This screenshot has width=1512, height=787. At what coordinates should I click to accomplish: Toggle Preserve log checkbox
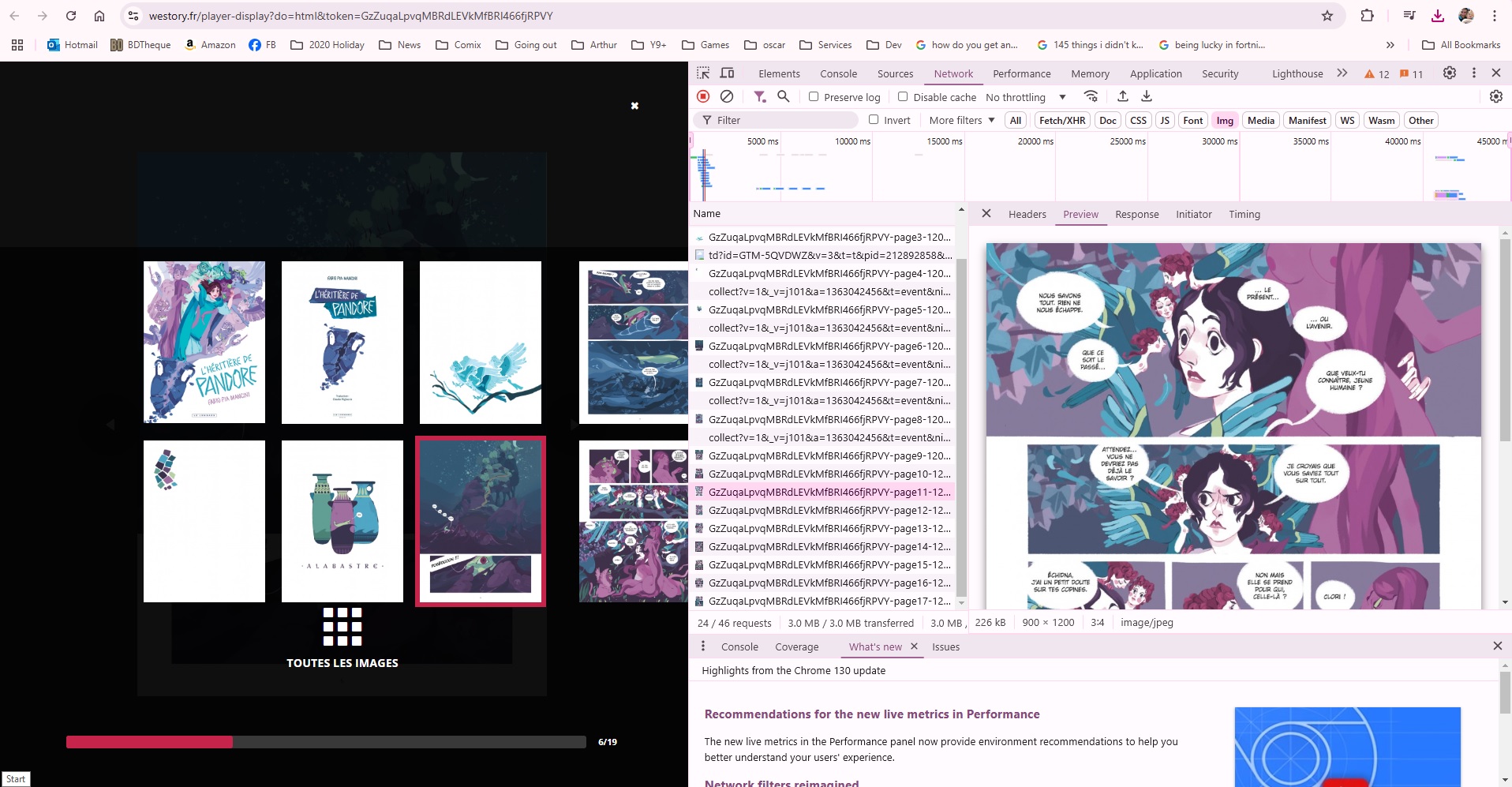(814, 96)
